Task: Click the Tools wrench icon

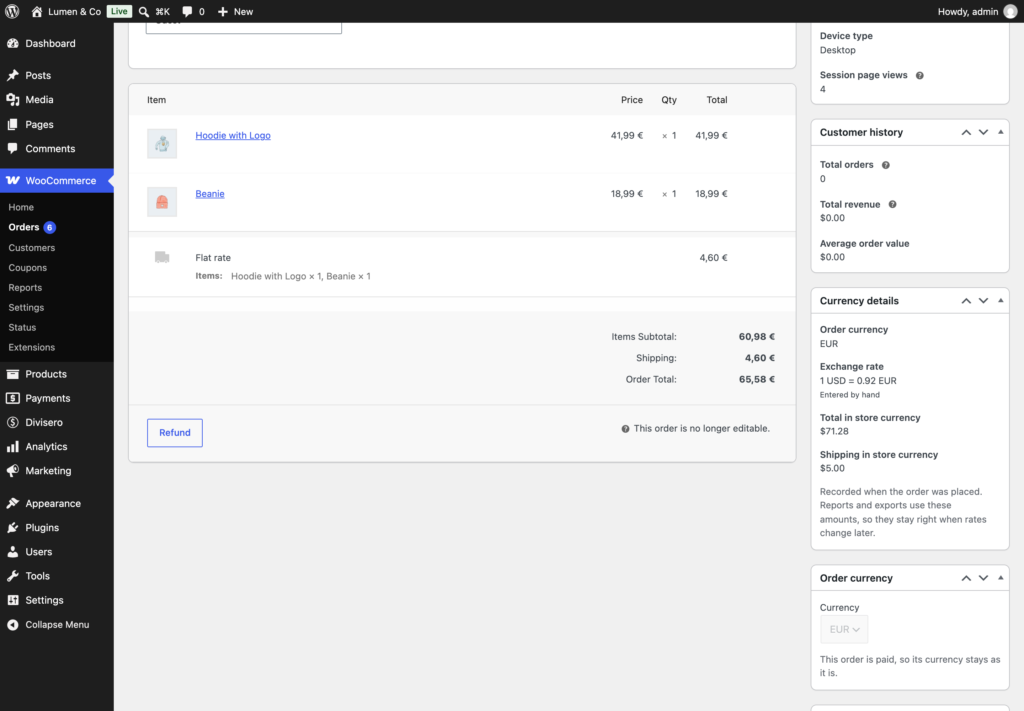Action: (x=13, y=576)
